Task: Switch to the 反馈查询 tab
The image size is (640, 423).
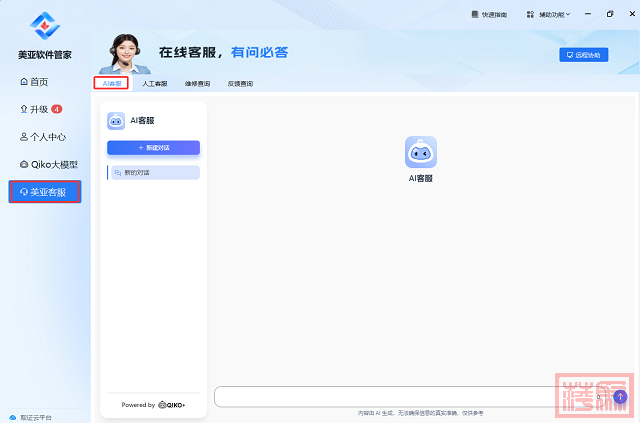Action: coord(240,84)
